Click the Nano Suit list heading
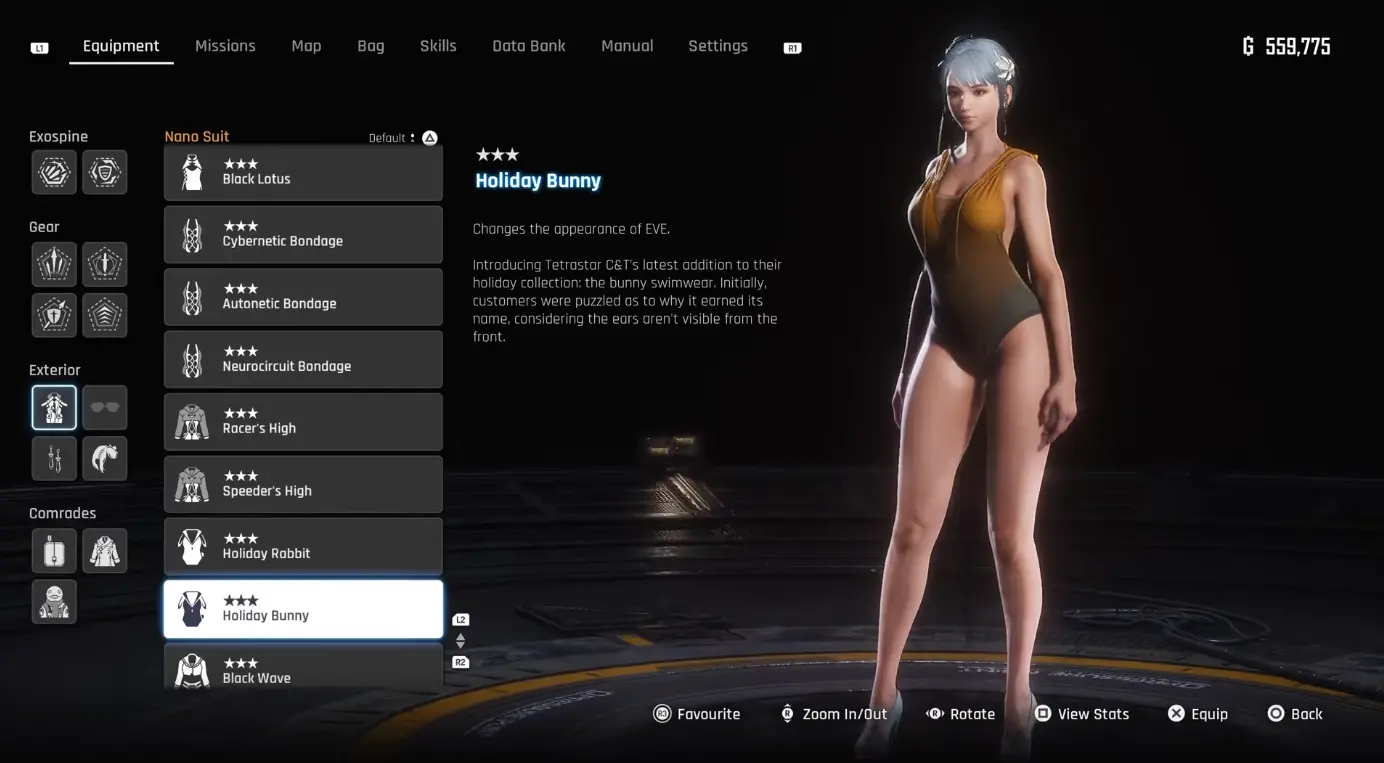1384x763 pixels. [197, 137]
